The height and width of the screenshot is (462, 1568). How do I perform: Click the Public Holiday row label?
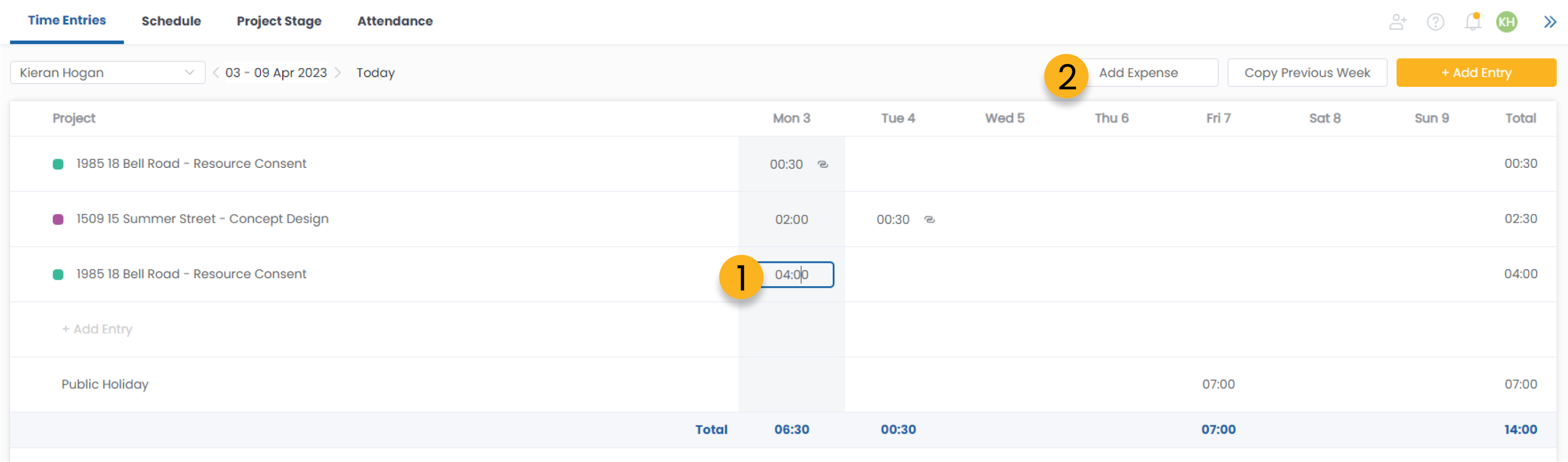[105, 384]
